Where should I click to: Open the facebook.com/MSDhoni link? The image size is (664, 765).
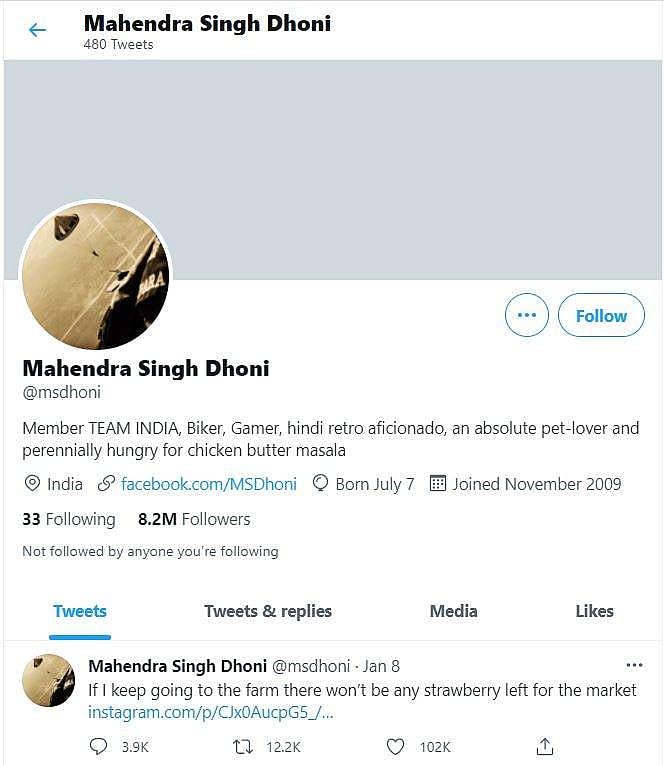pos(208,484)
